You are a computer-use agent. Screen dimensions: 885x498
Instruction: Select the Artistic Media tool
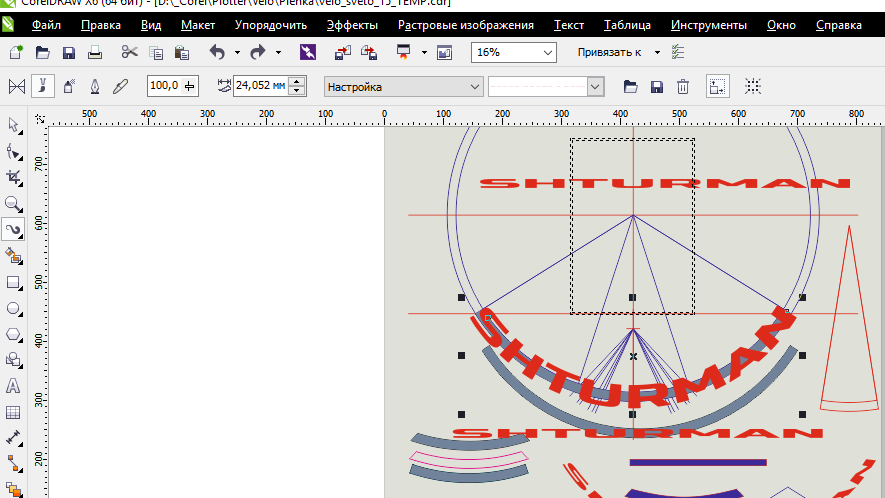click(x=13, y=230)
